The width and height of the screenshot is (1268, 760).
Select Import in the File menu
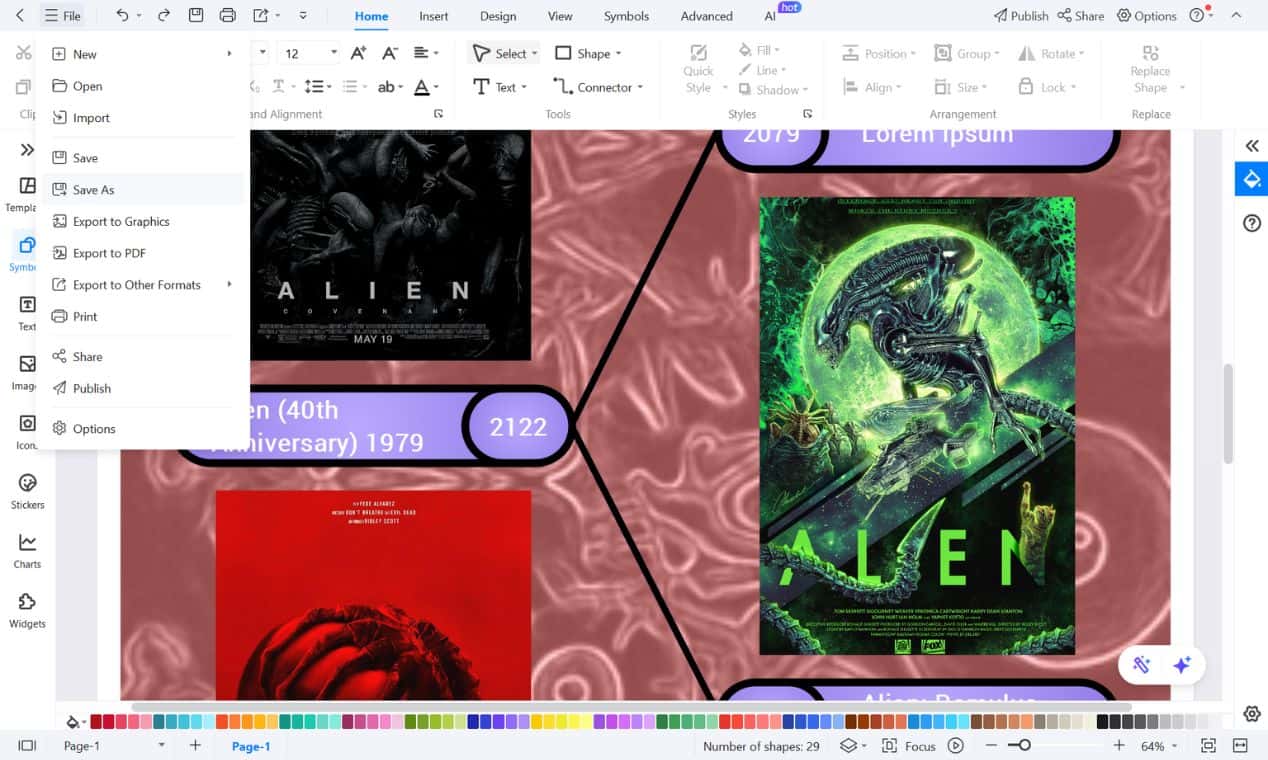(142, 118)
